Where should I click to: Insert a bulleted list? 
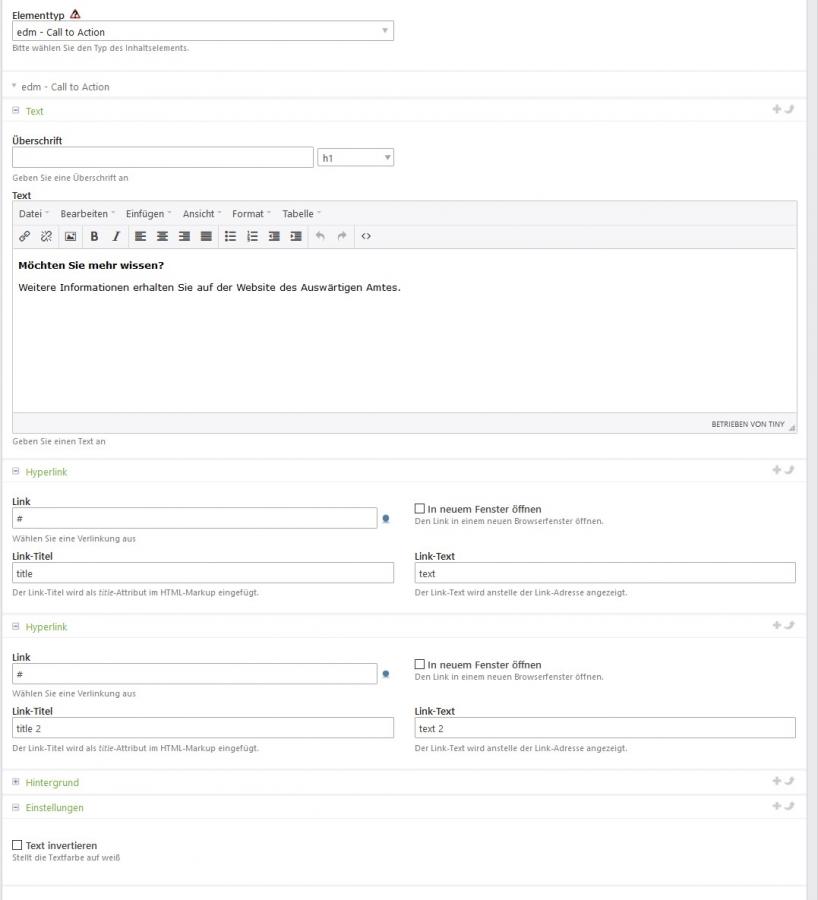pos(230,237)
